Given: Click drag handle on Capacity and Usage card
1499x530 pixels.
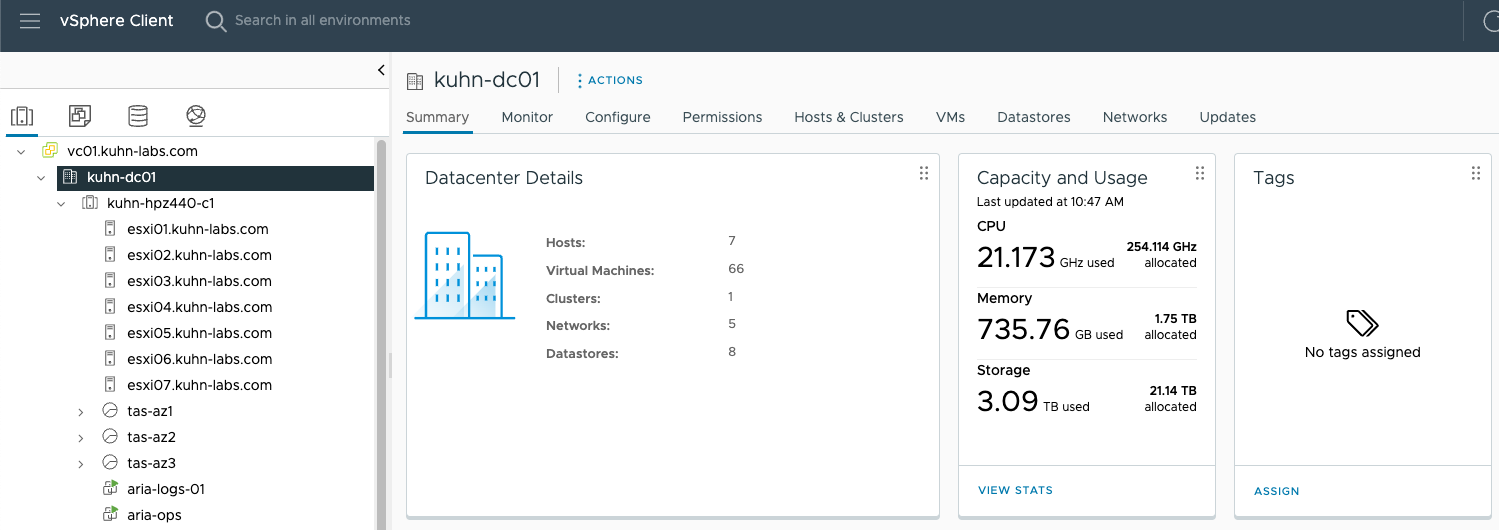Looking at the screenshot, I should [x=1199, y=173].
